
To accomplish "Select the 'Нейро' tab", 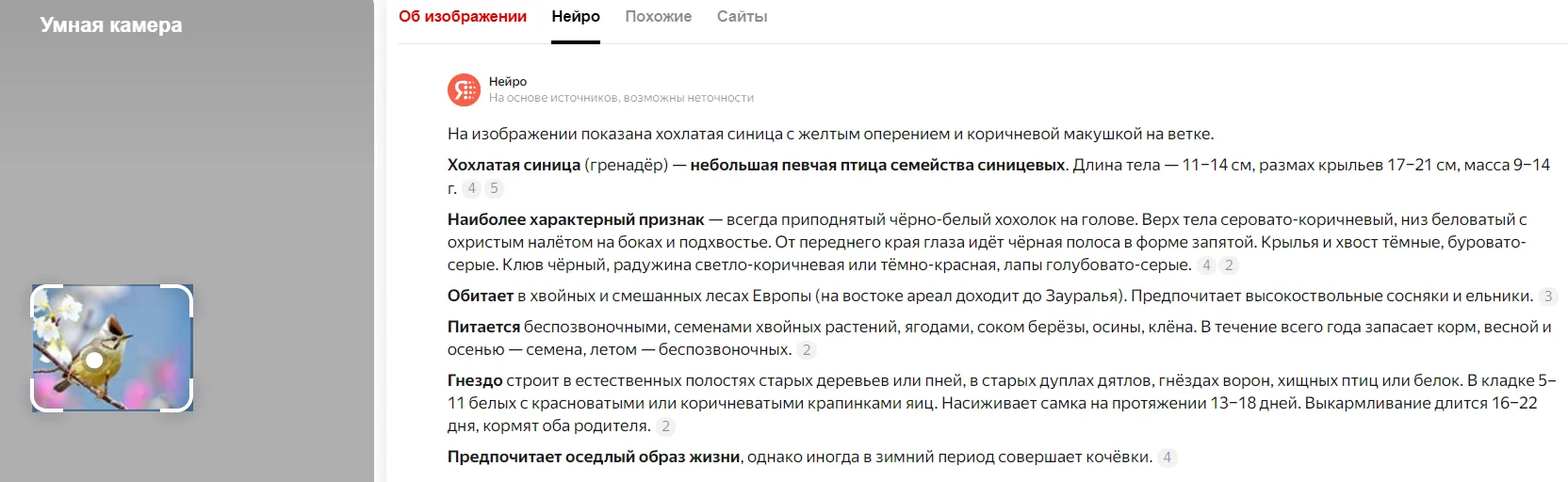I will pos(576,17).
